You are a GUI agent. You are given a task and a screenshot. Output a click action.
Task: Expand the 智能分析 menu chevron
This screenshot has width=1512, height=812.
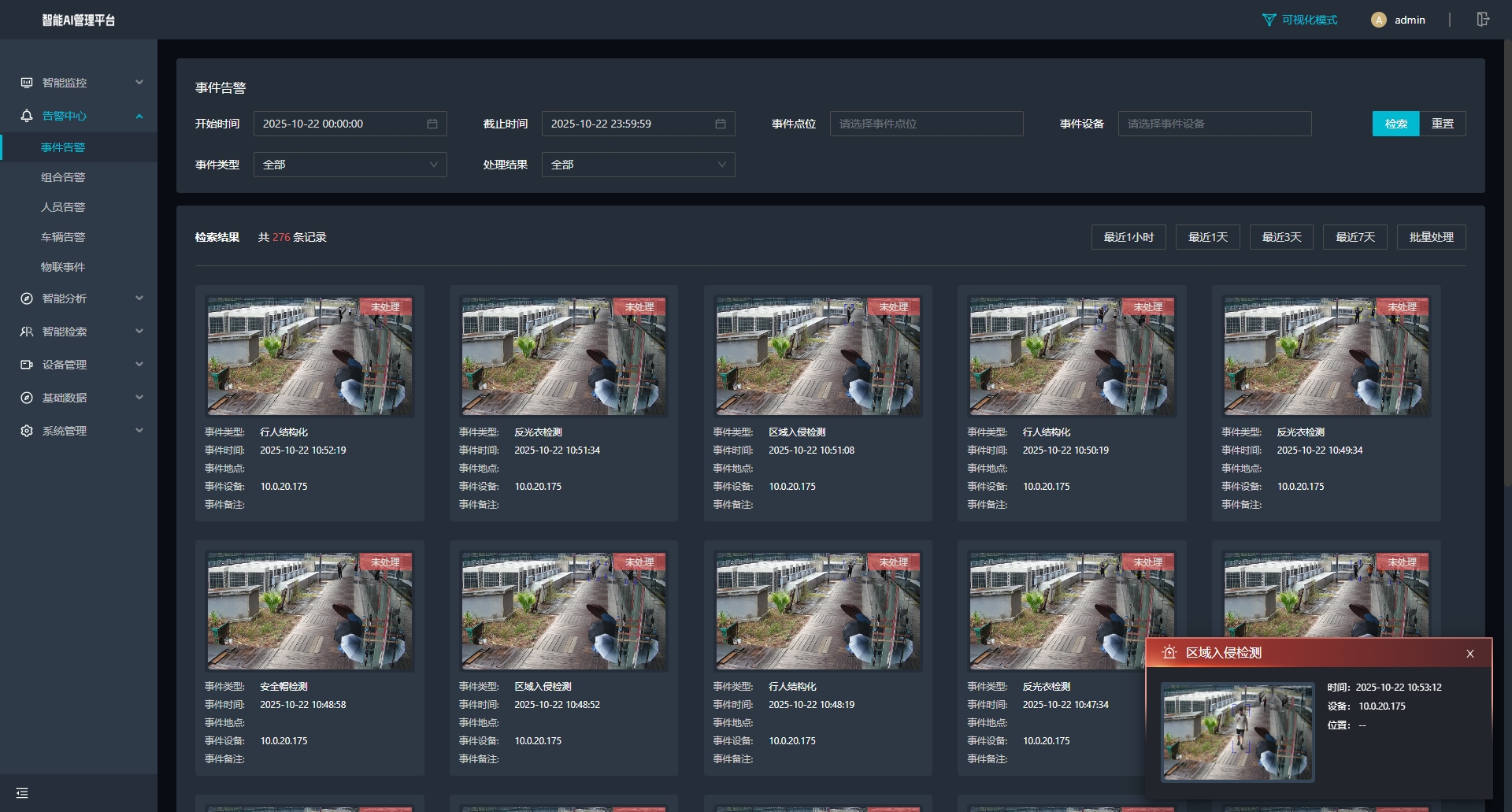coord(139,298)
